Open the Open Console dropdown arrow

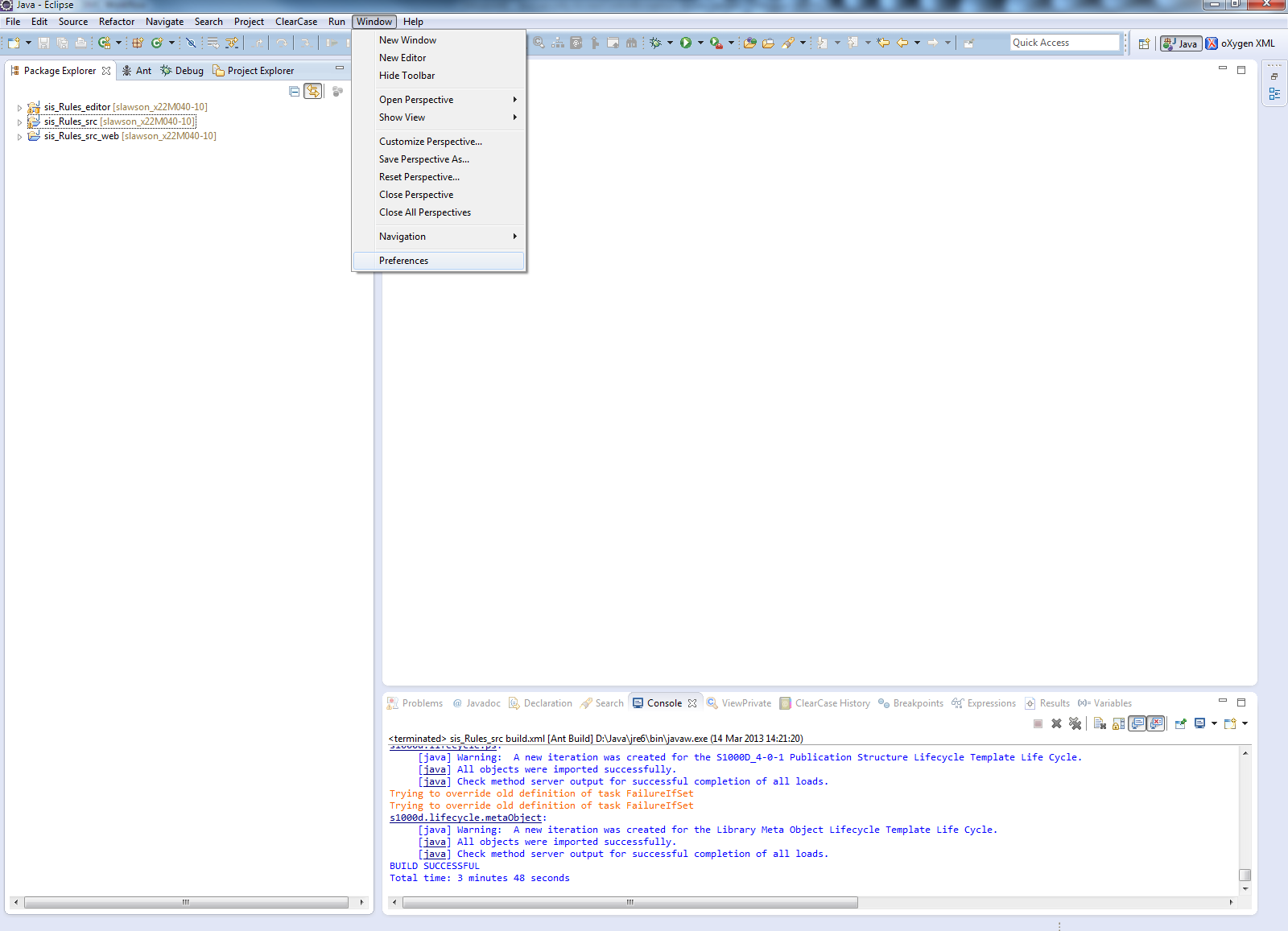(x=1245, y=723)
